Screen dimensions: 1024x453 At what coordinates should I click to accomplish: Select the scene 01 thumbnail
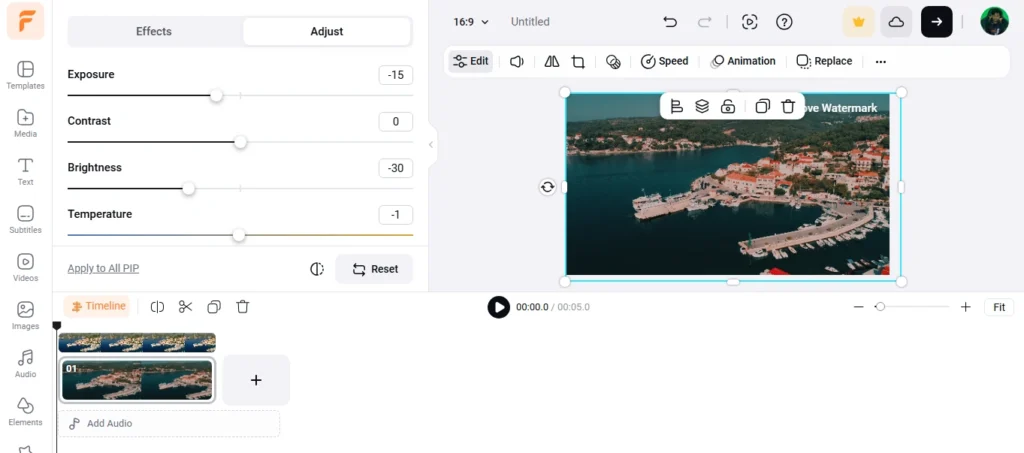tap(137, 380)
